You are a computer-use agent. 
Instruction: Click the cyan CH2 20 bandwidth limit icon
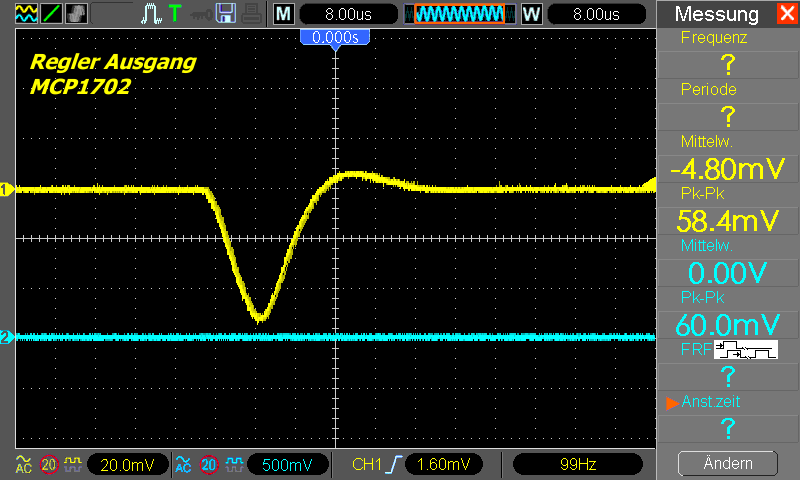[208, 464]
